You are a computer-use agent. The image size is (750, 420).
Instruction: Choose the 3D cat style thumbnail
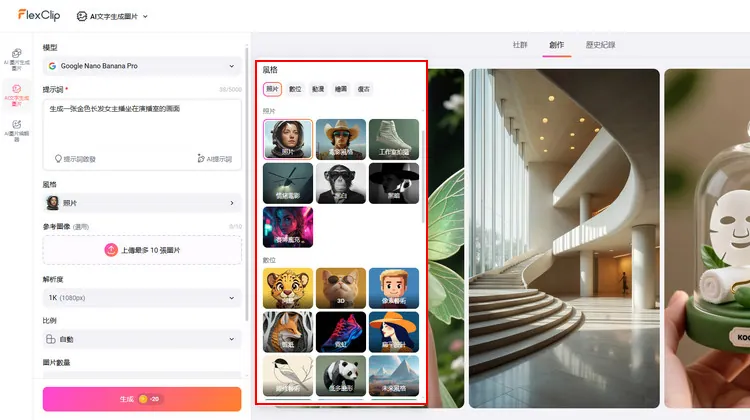[341, 287]
